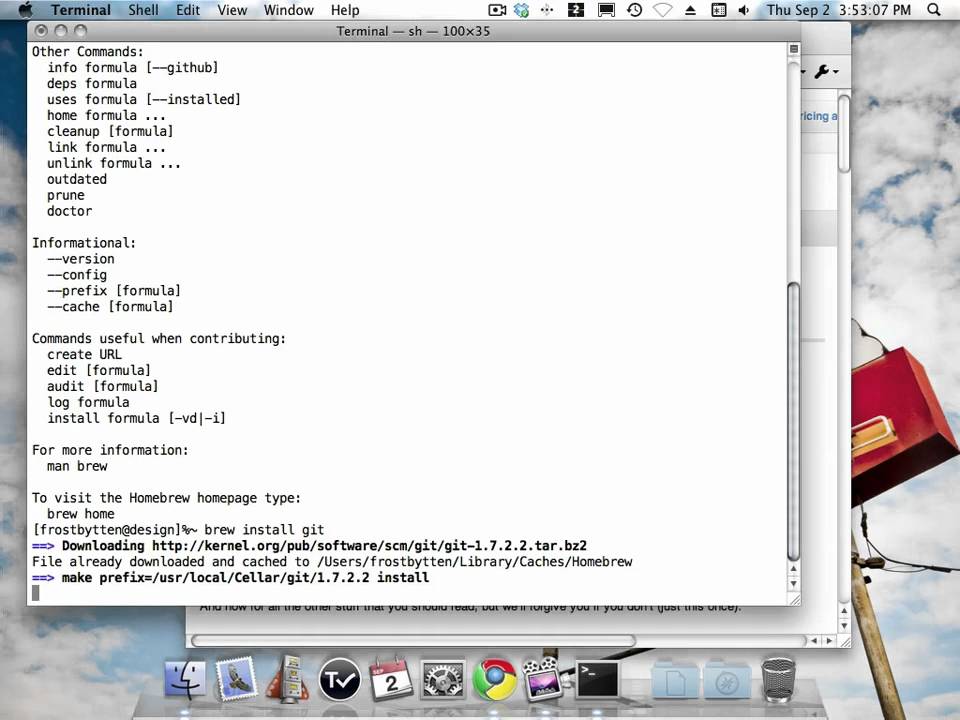Open the rocket app in the Dock

point(288,678)
